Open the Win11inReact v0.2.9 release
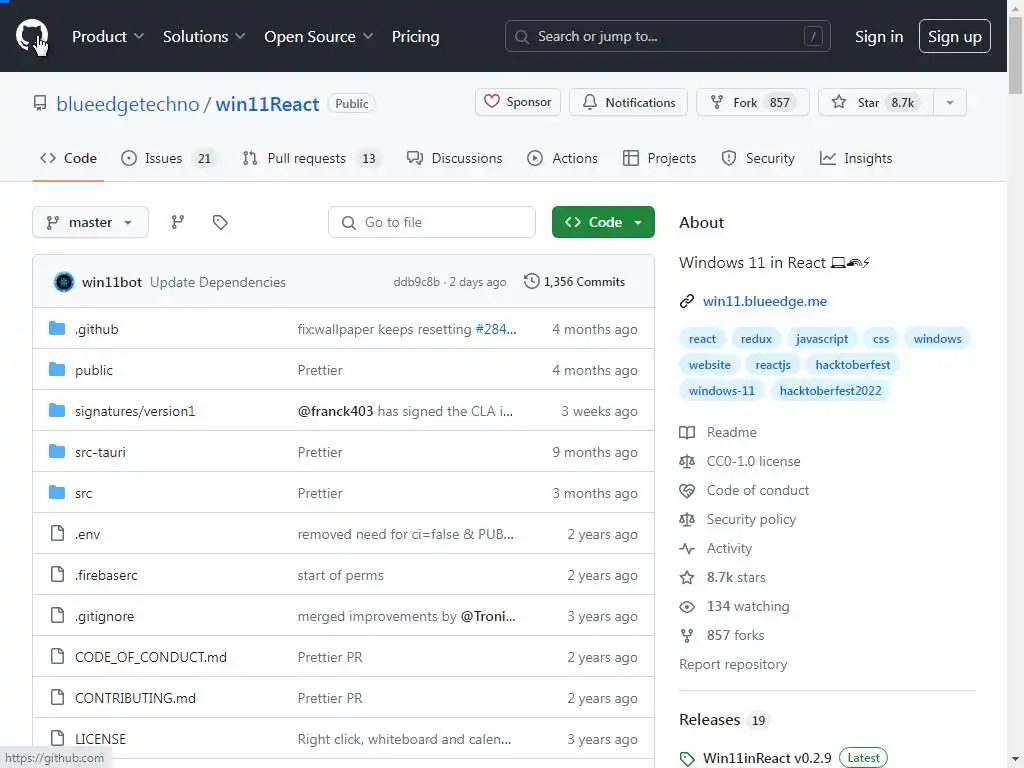Screen dimensions: 1024x768 pos(767,758)
